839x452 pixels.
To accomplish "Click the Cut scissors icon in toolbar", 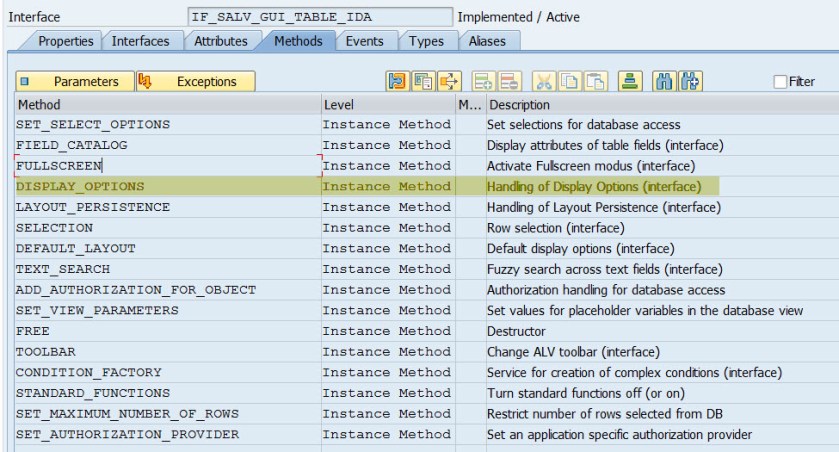I will pos(543,81).
